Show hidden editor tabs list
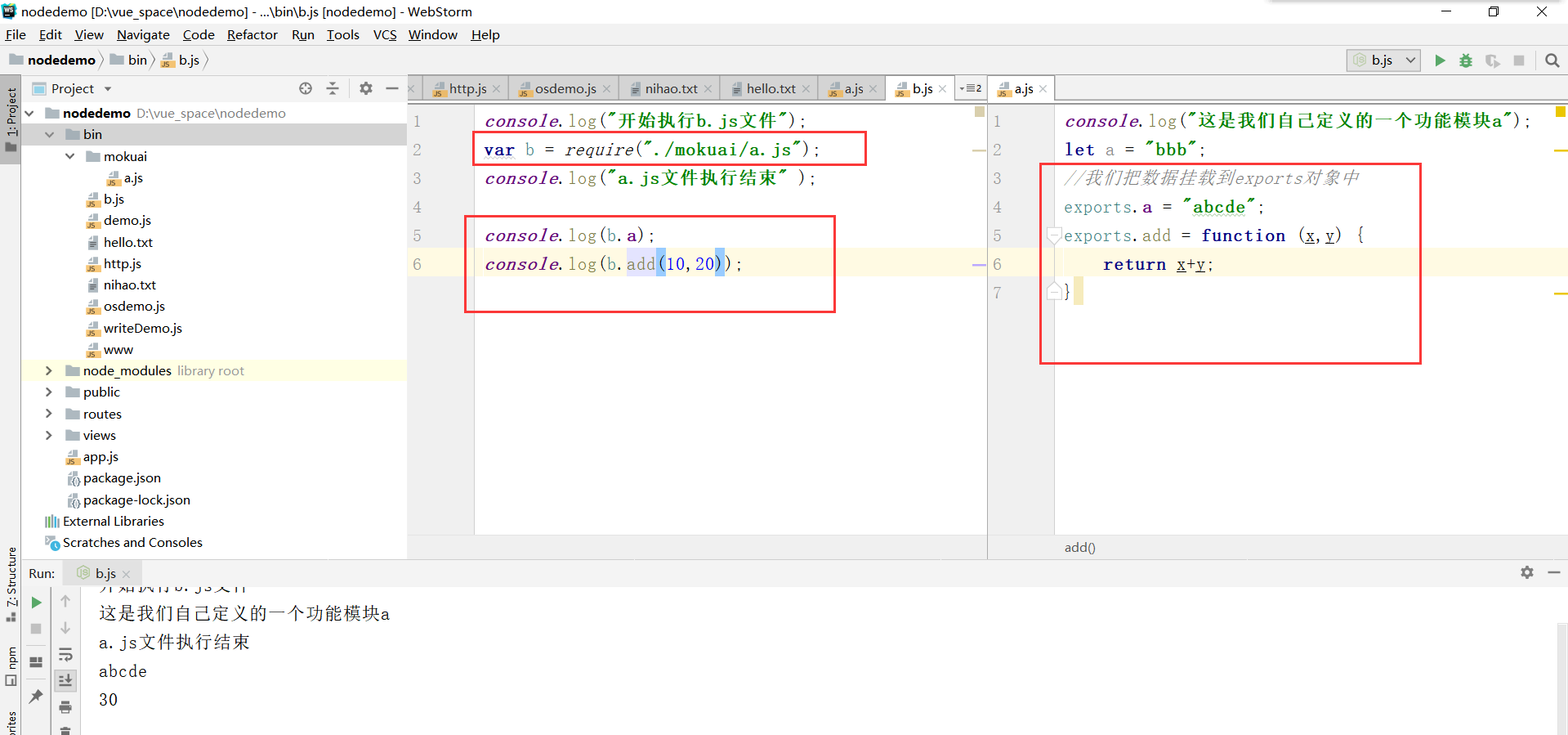This screenshot has height=735, width=1568. 971,88
